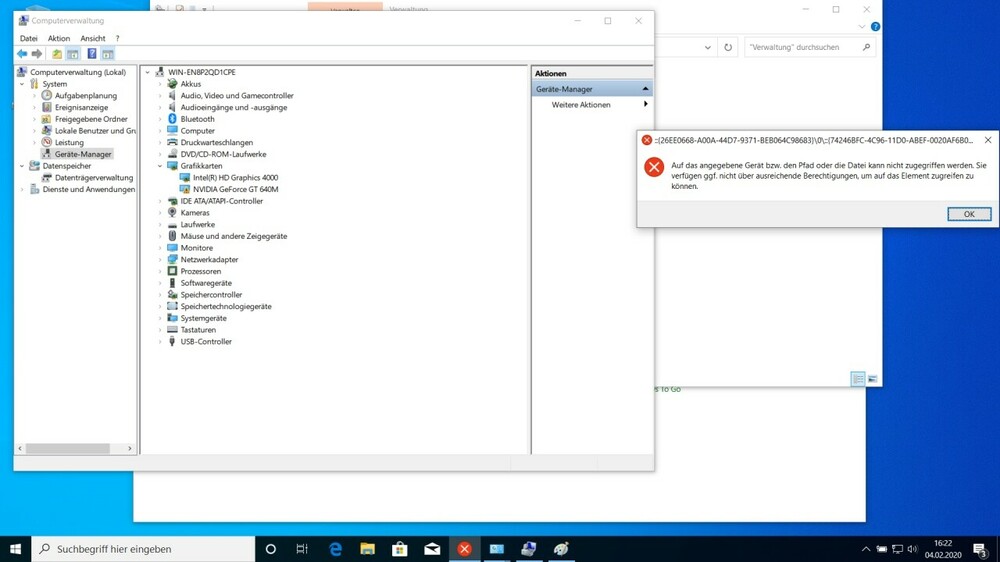Open Aufgabenplanung in the left tree

tap(85, 96)
